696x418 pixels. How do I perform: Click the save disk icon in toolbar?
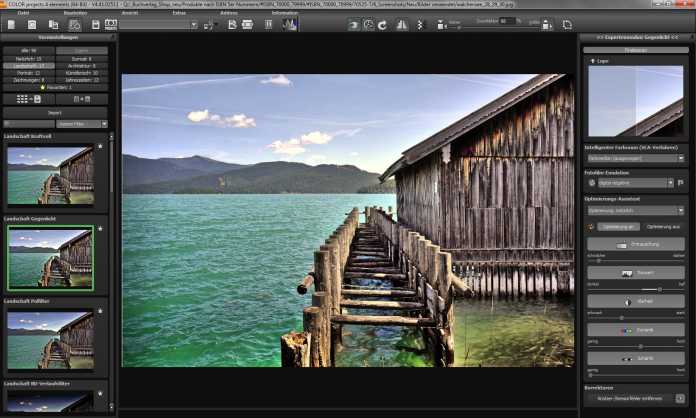[95, 23]
